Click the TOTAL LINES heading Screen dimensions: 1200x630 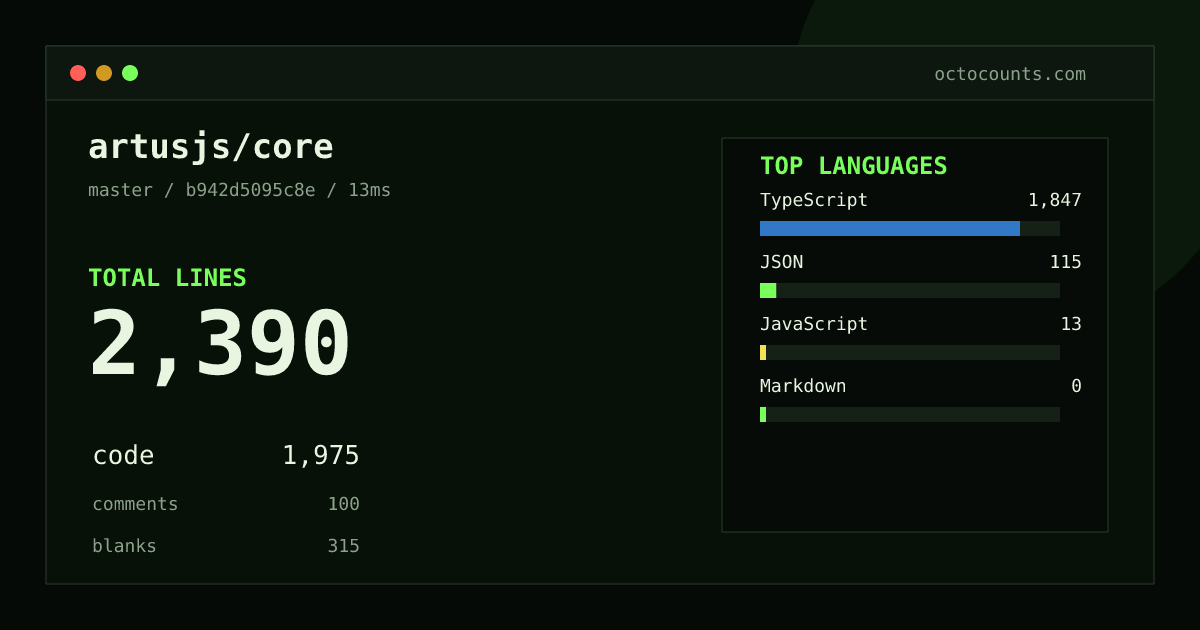point(167,278)
